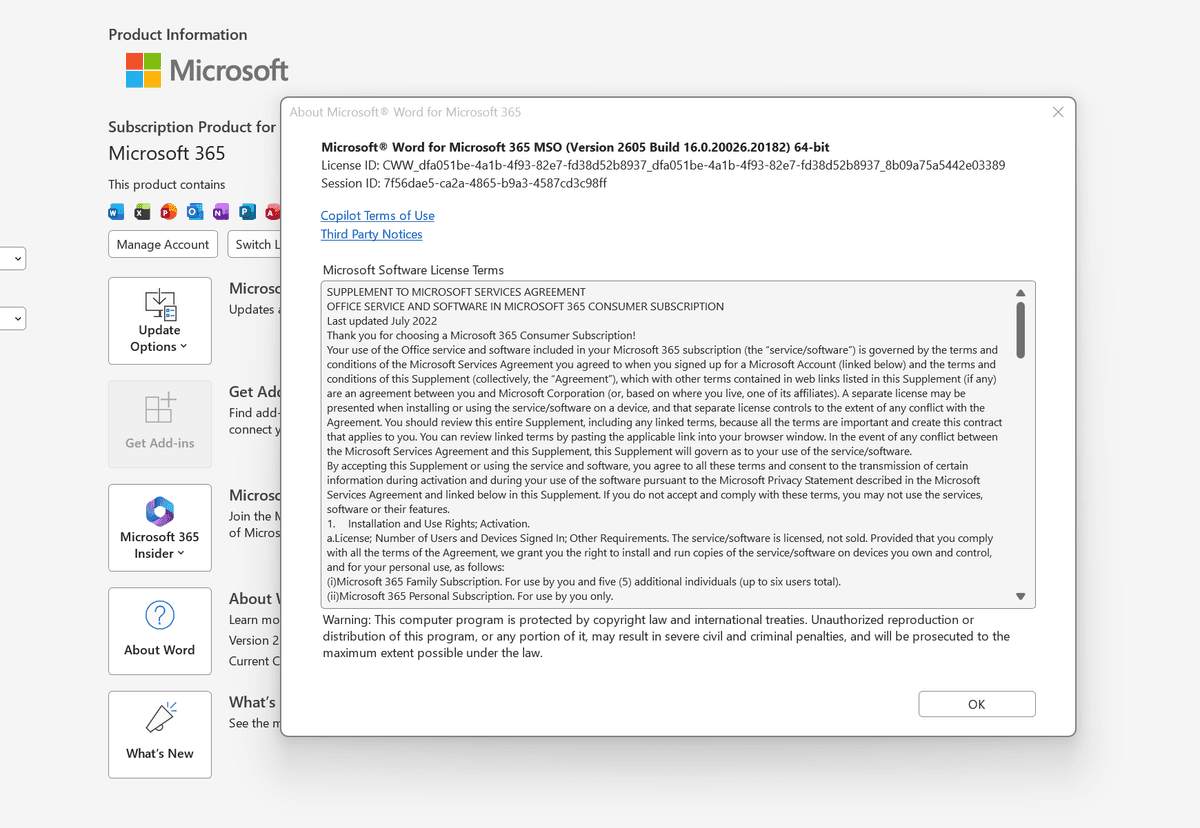Click the 'Last updated July 2022' line
Viewport: 1200px width, 828px height.
tap(382, 321)
